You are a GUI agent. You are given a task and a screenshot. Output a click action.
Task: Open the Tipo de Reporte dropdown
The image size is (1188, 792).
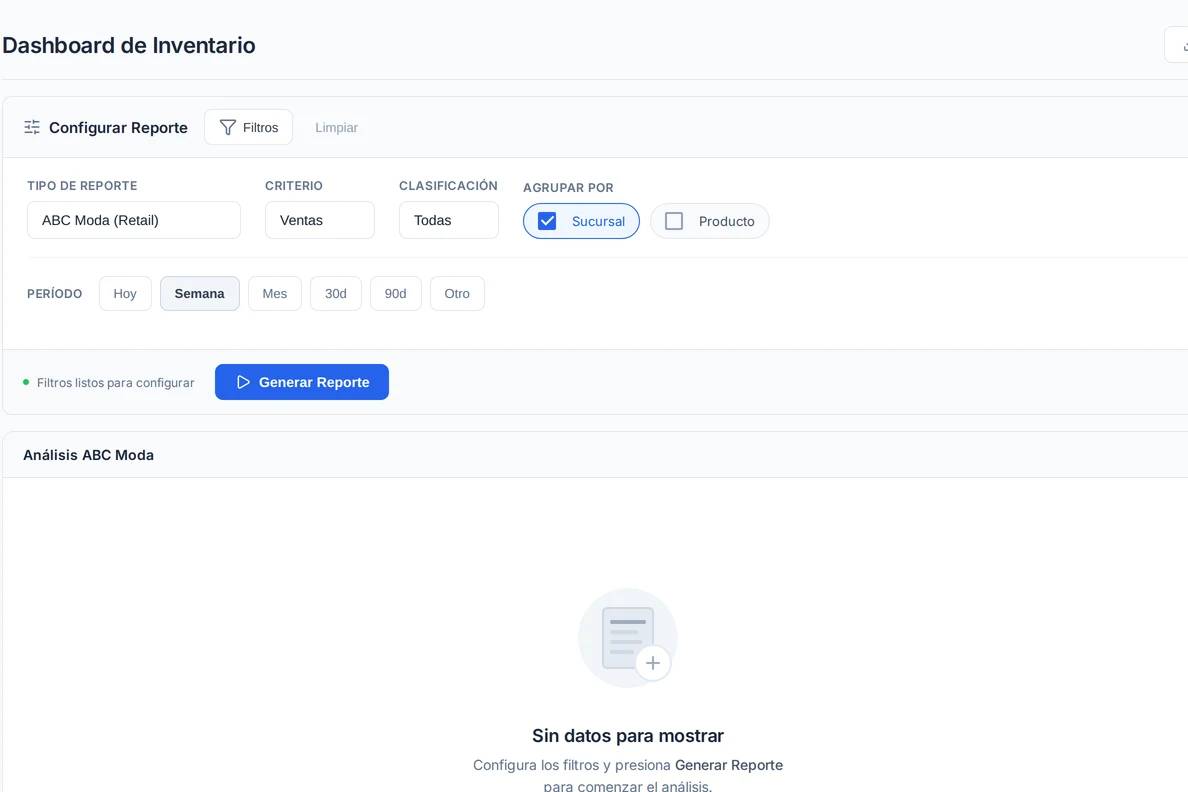pyautogui.click(x=134, y=220)
